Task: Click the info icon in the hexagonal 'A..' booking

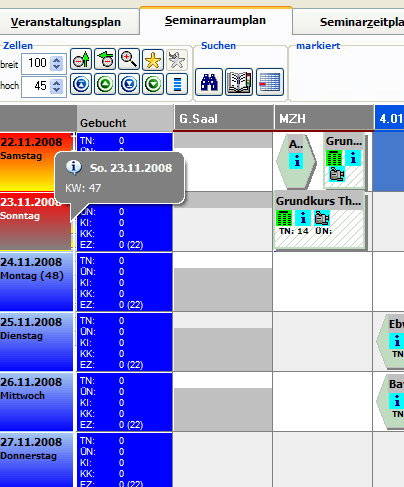Action: (296, 161)
